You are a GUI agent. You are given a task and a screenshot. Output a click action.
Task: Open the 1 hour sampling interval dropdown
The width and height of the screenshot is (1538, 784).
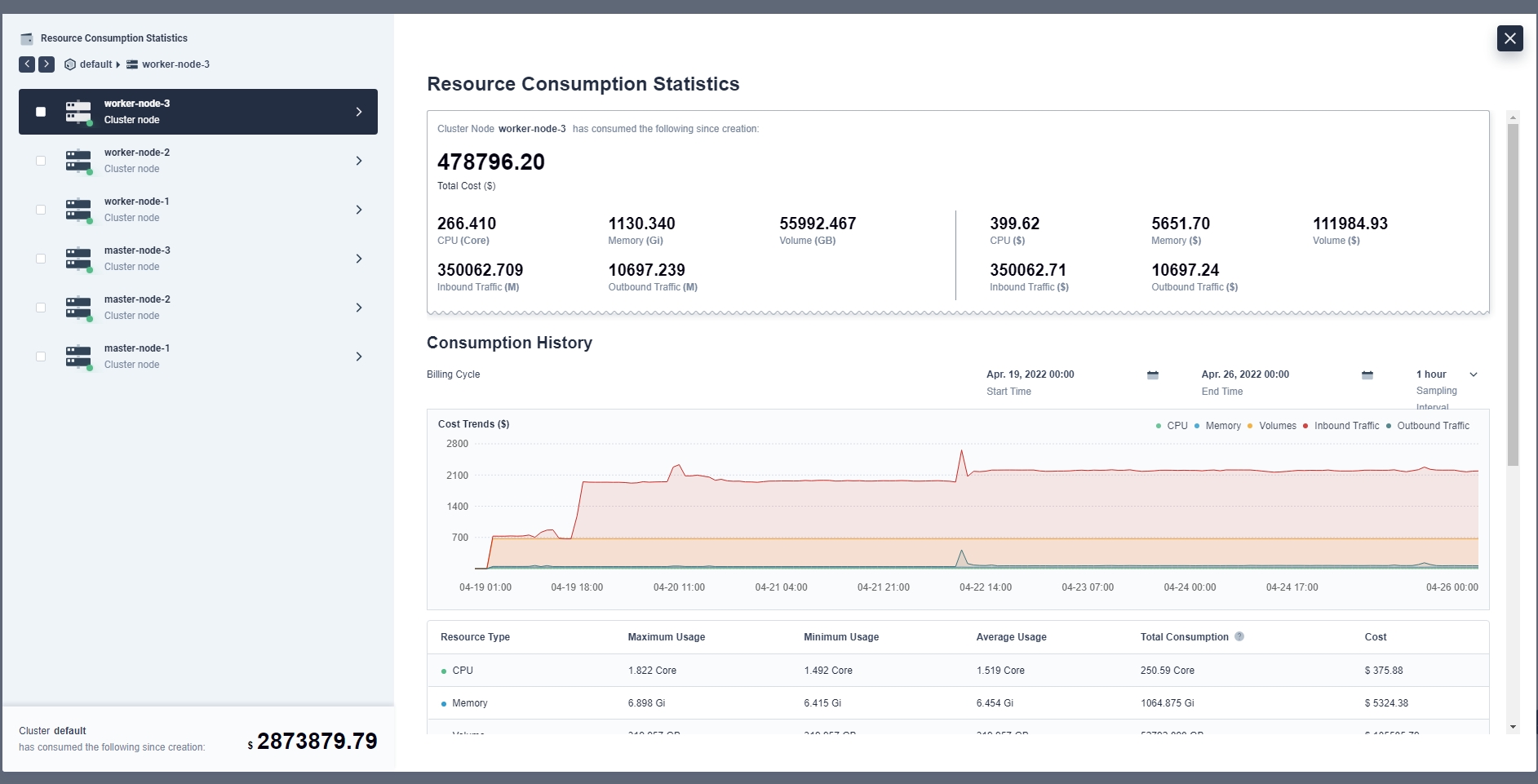click(x=1447, y=374)
